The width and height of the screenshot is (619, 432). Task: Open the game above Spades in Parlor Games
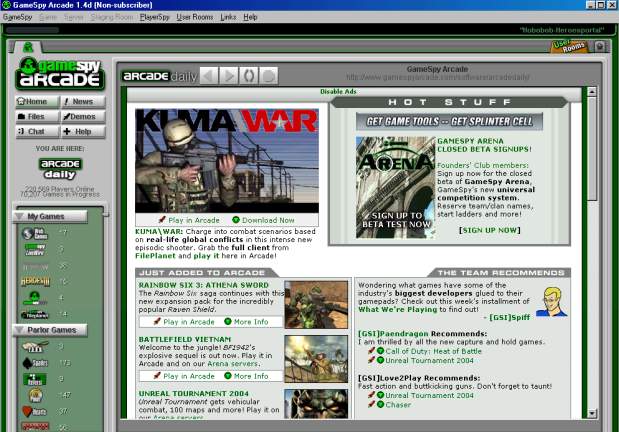point(35,347)
